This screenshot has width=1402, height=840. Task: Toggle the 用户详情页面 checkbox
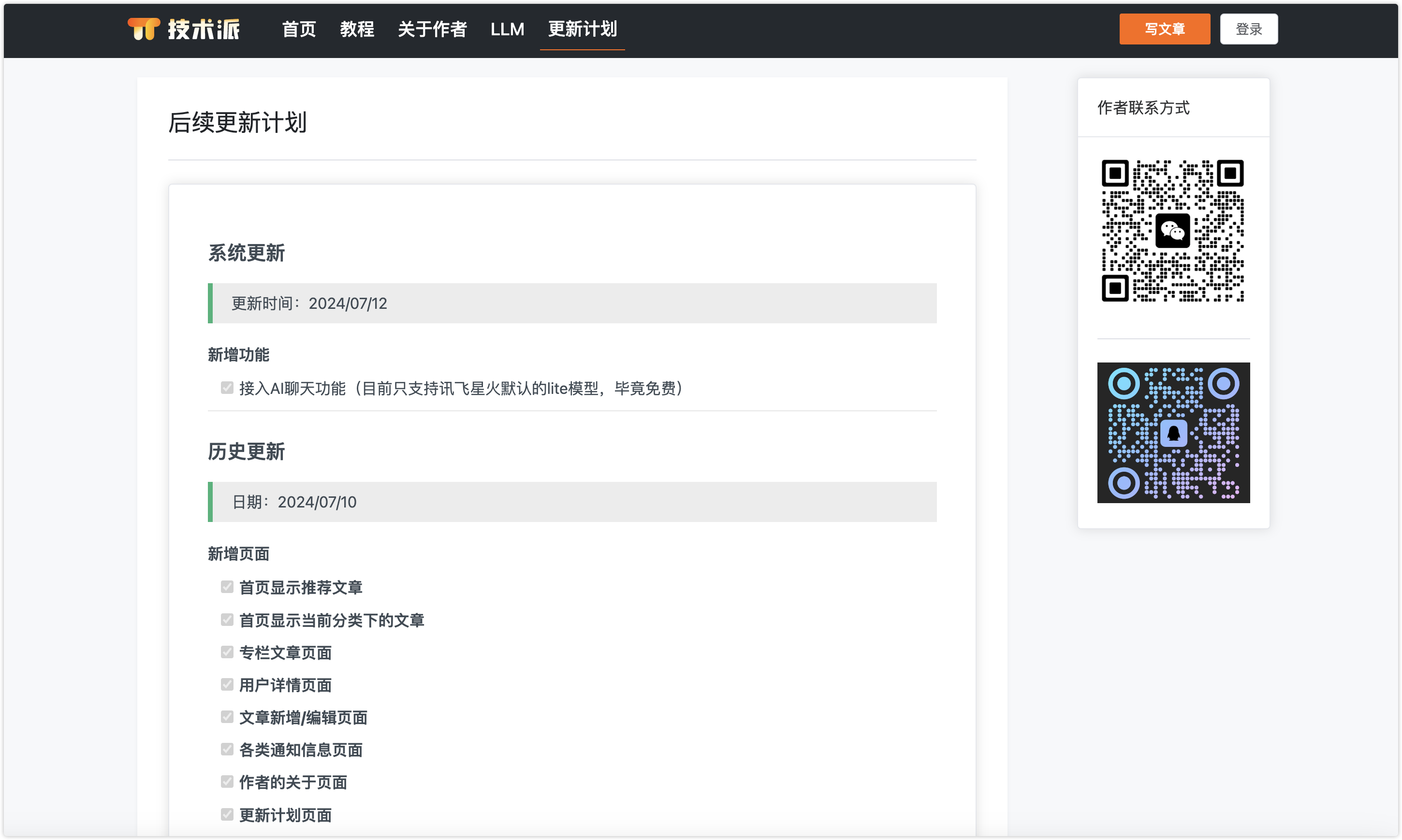[227, 684]
